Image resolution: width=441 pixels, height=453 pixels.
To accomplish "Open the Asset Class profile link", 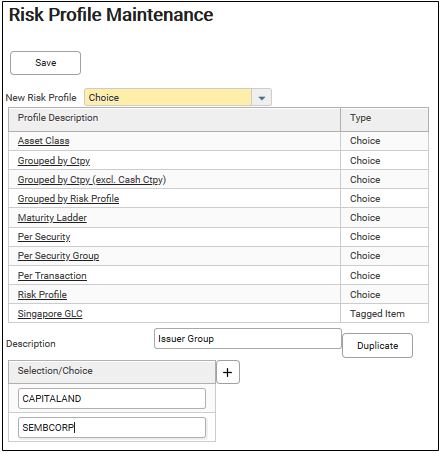I will pos(44,141).
